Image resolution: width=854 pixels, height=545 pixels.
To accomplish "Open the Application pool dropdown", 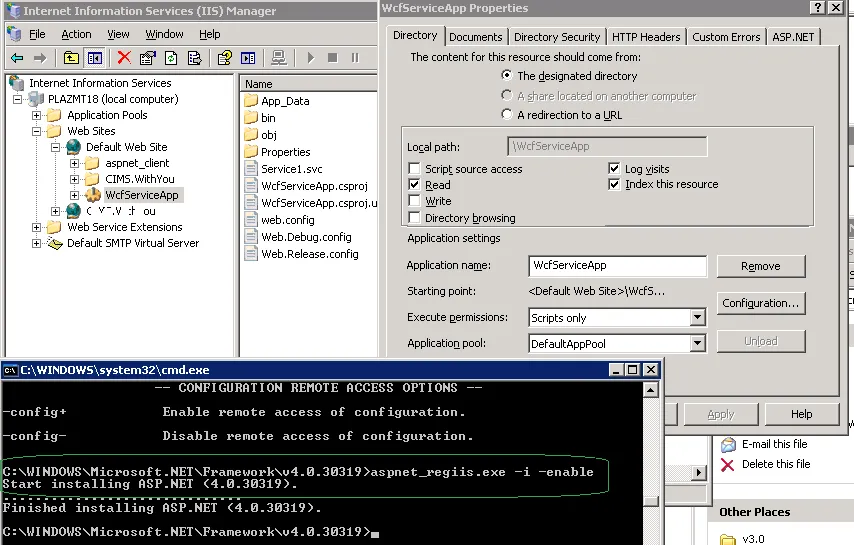I will [697, 343].
